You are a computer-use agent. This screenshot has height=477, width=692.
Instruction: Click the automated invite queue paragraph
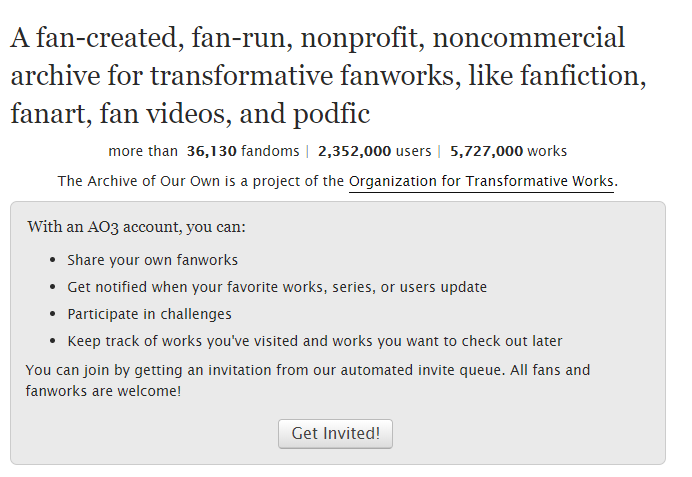click(x=308, y=380)
